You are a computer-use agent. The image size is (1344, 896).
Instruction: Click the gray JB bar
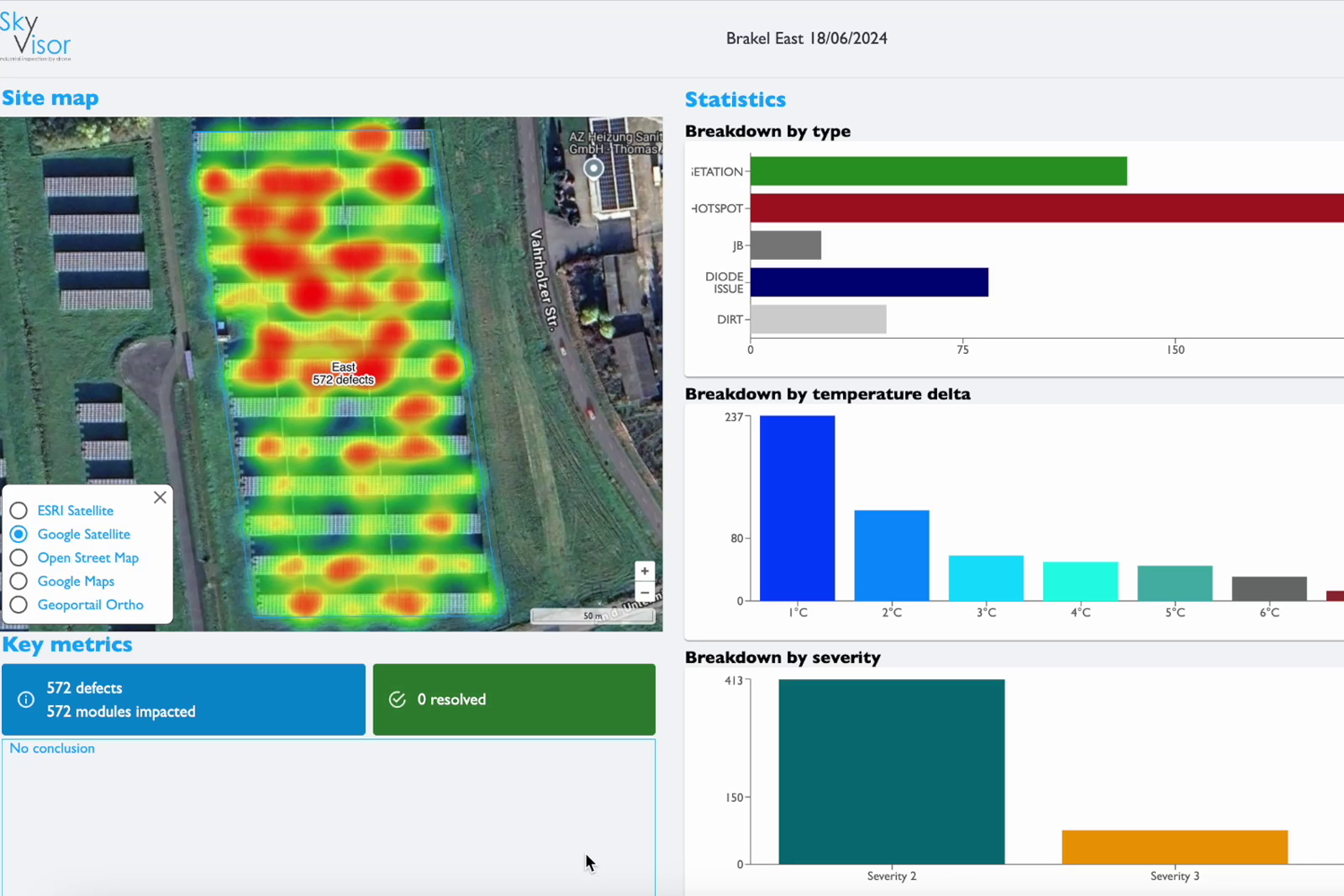(x=786, y=246)
